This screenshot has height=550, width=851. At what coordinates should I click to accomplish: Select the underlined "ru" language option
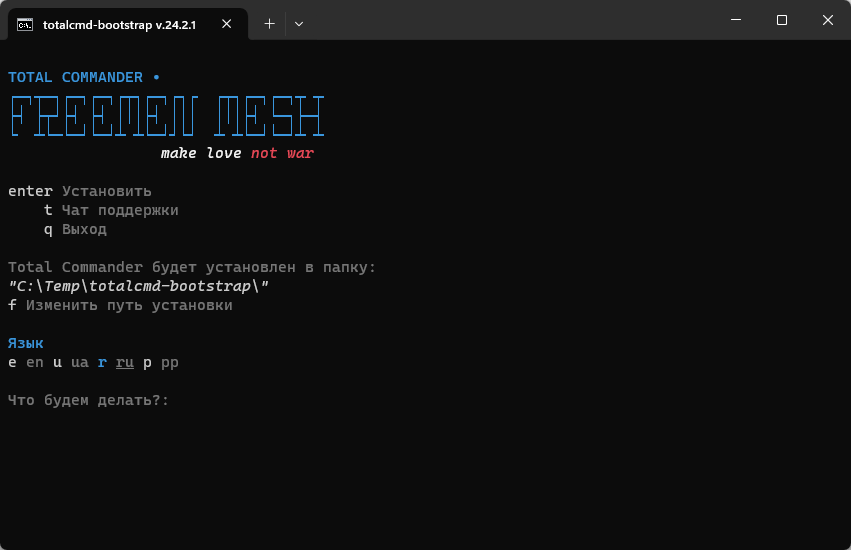(x=124, y=362)
